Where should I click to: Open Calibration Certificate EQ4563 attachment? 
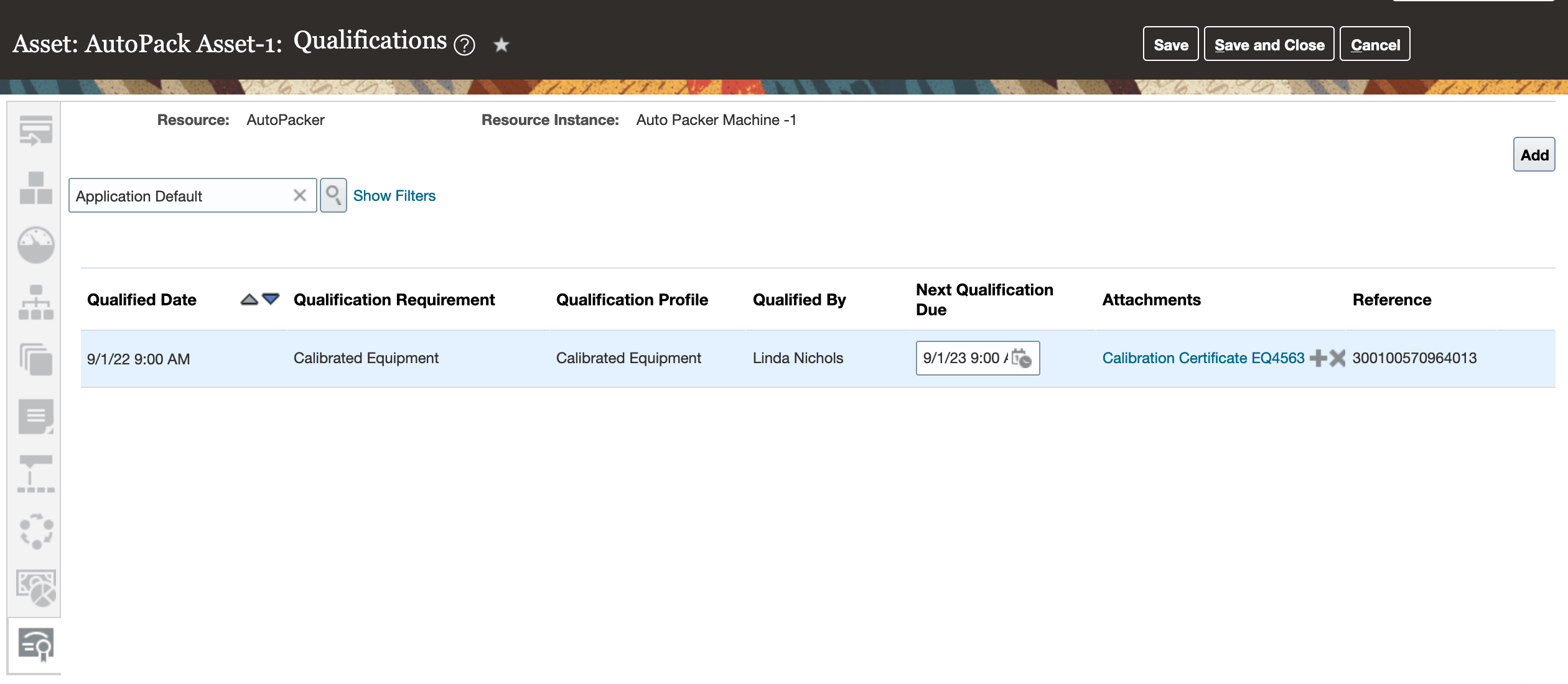(1203, 358)
